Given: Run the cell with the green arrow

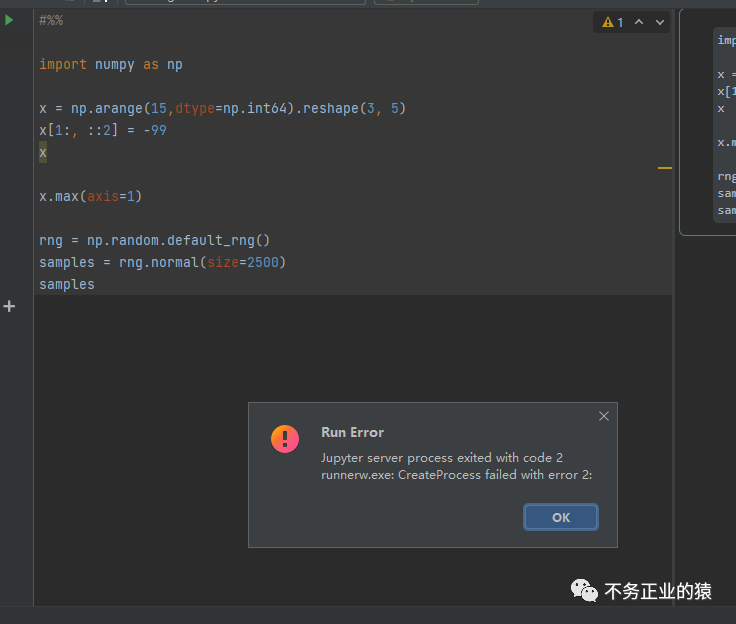Looking at the screenshot, I should [x=10, y=20].
